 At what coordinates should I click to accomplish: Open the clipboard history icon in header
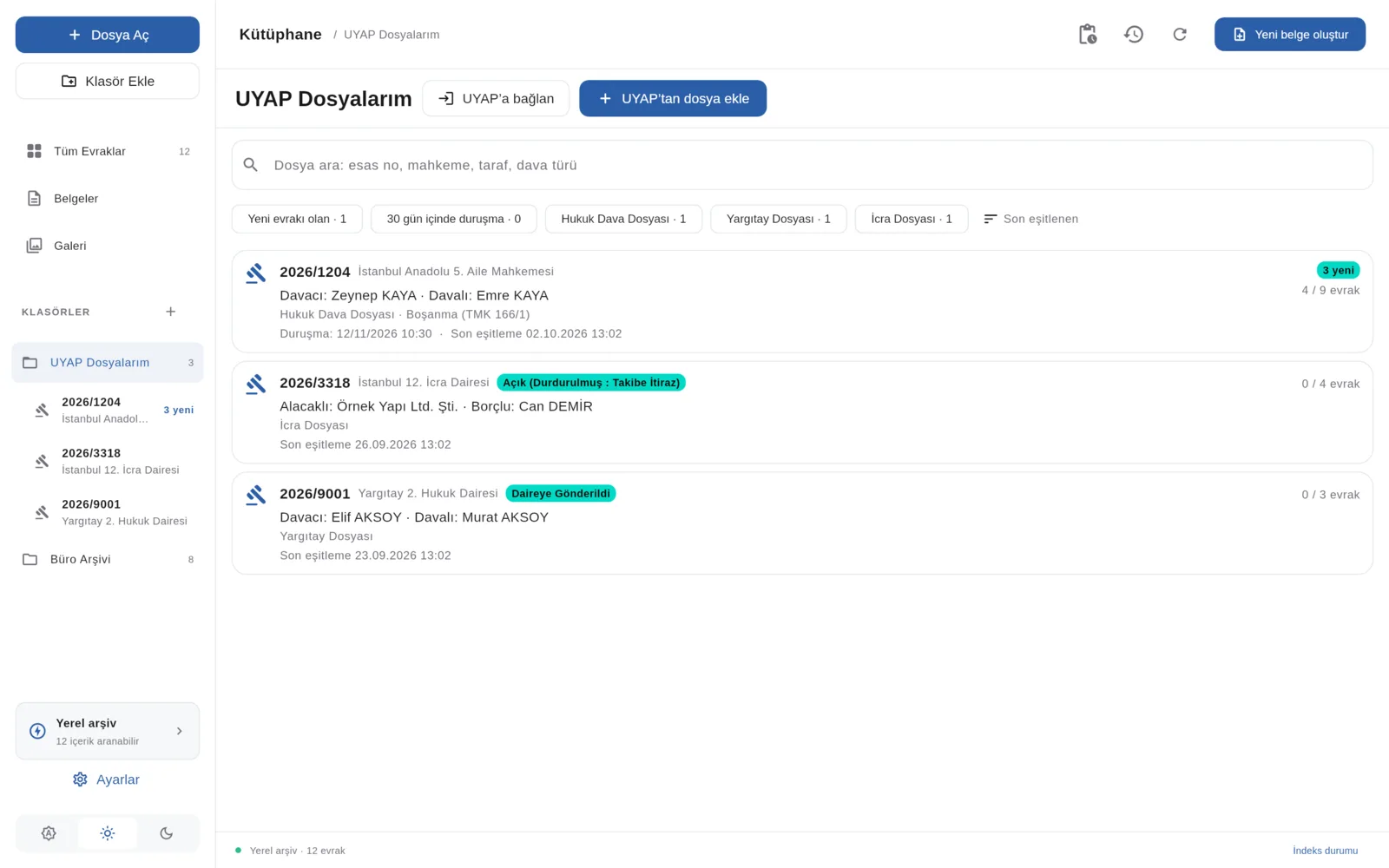[1087, 35]
